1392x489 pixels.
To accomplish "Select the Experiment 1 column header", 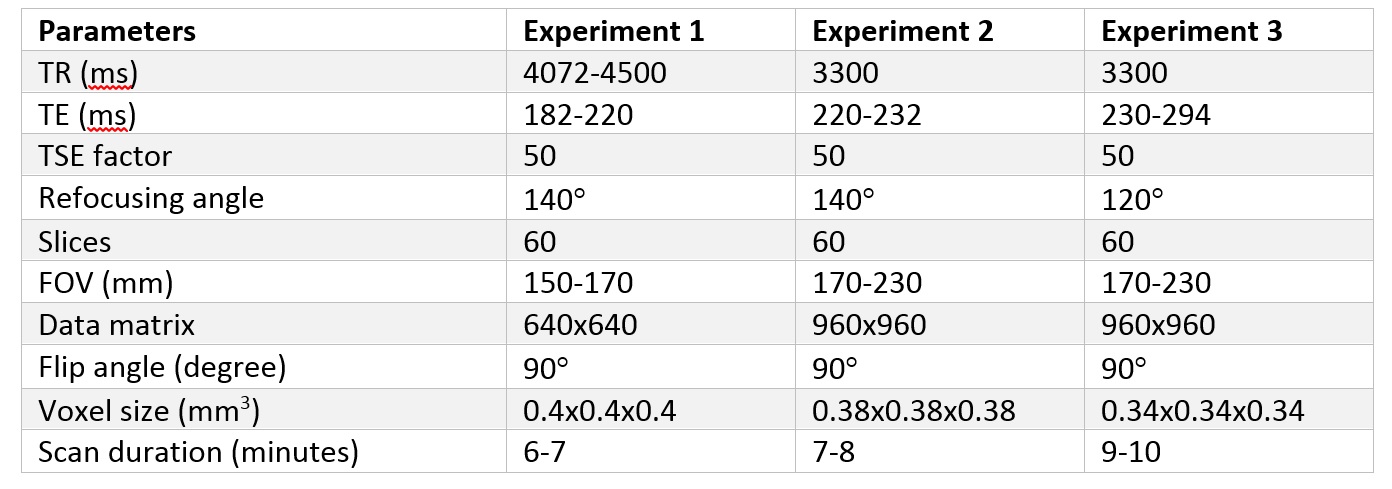I will tap(614, 31).
